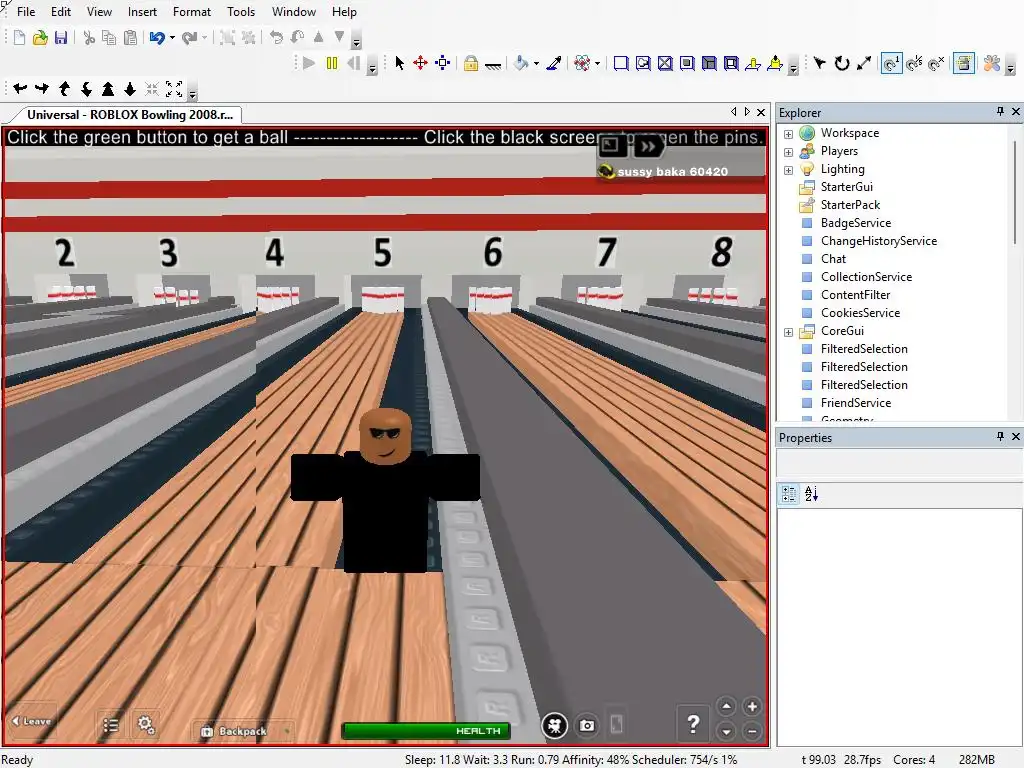Choose the Glue surface icon
Screen dimensions: 1024x768
tap(643, 63)
